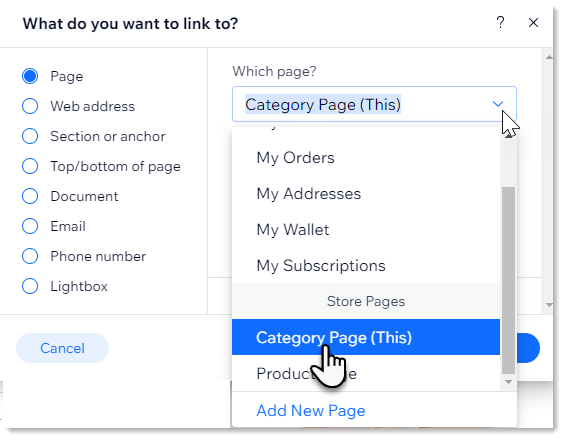Screen dimensions: 565x440
Task: Choose the Section or anchor radio
Action: (x=30, y=136)
